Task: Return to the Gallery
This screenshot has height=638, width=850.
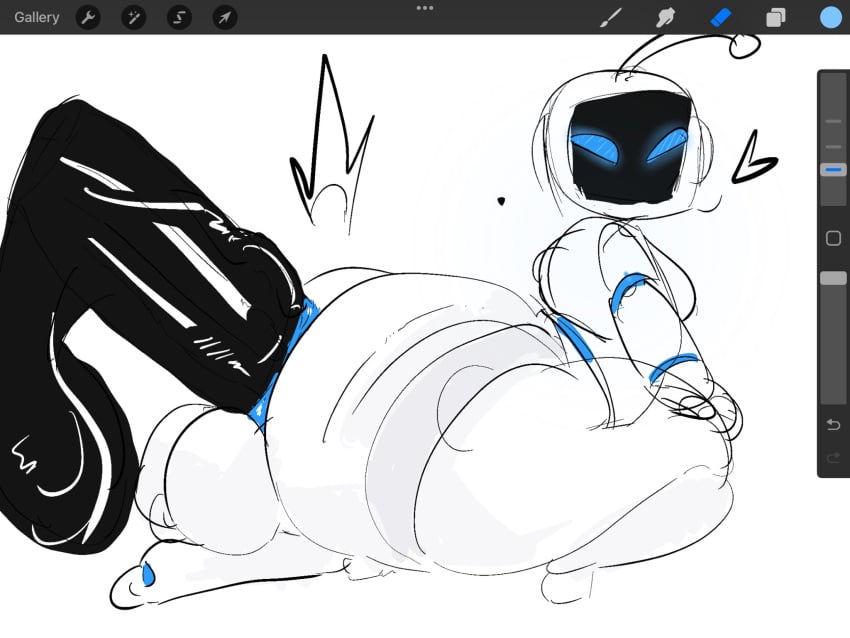Action: tap(36, 17)
